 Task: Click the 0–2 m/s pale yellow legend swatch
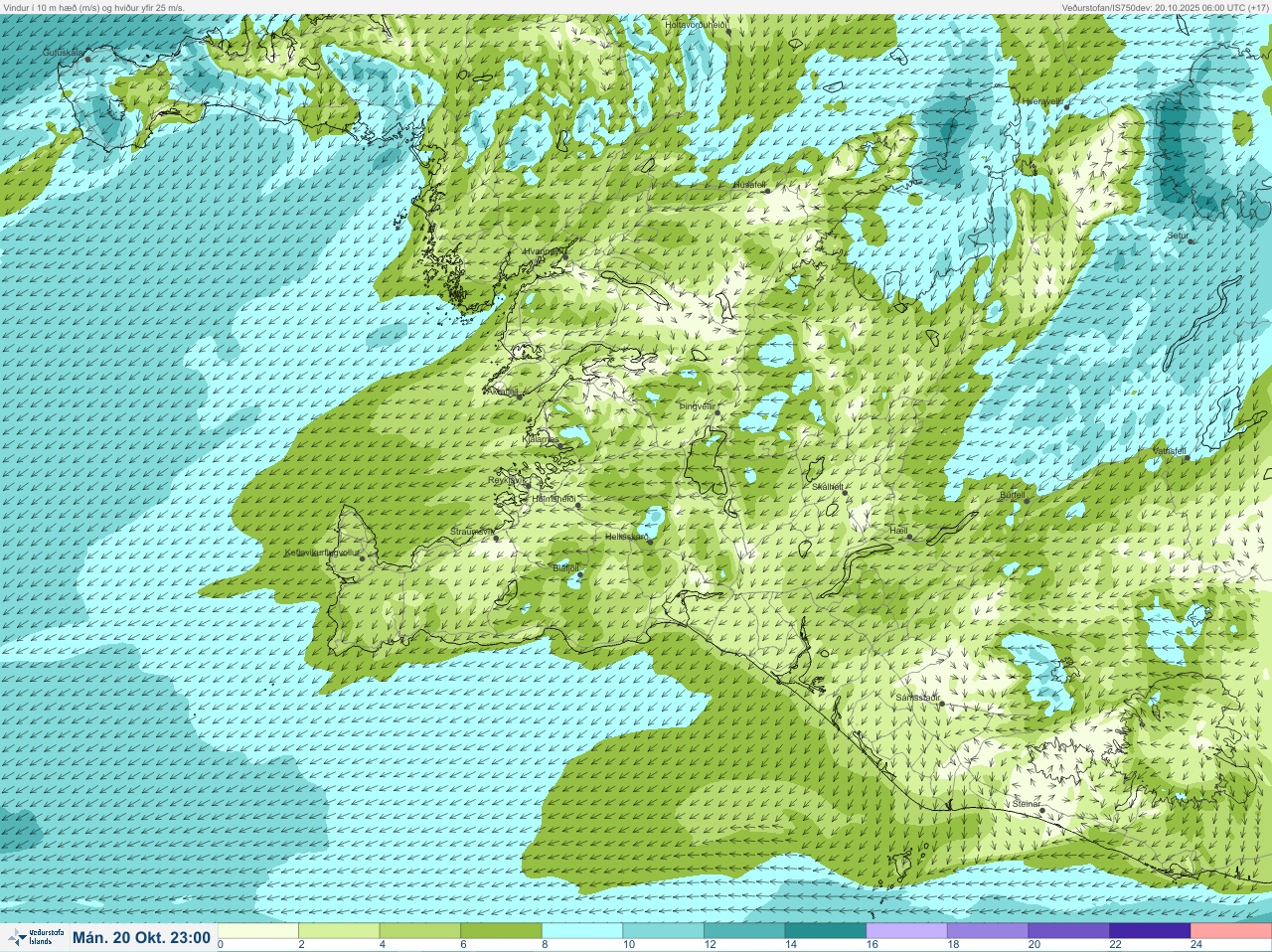(258, 931)
